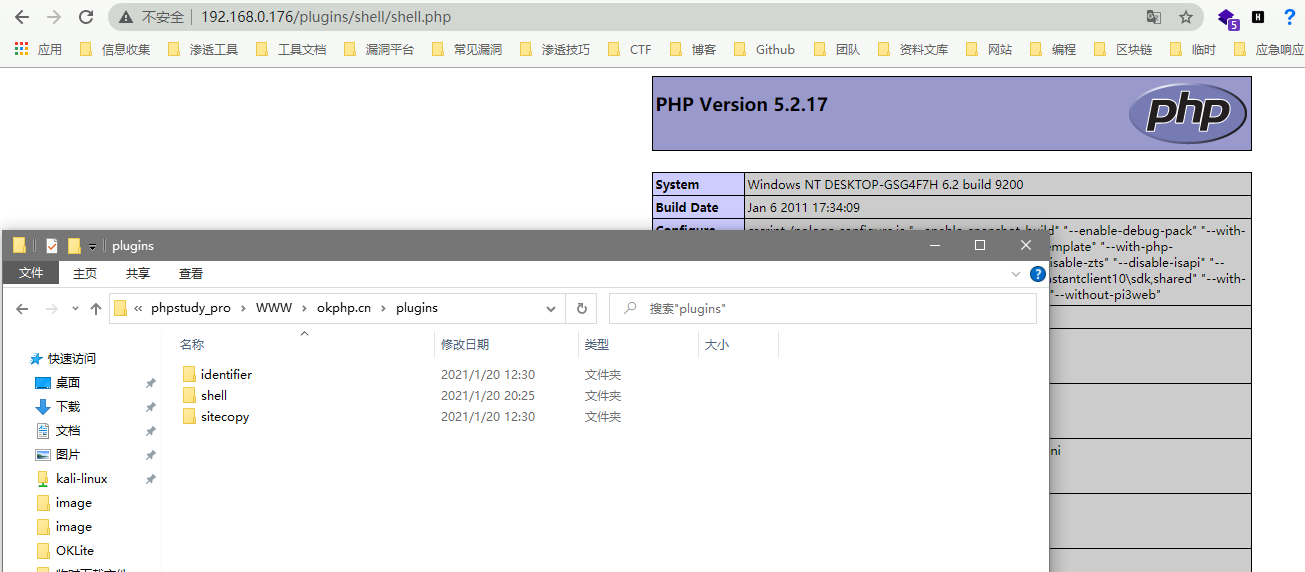
Task: Refresh the plugins folder view
Action: [581, 309]
